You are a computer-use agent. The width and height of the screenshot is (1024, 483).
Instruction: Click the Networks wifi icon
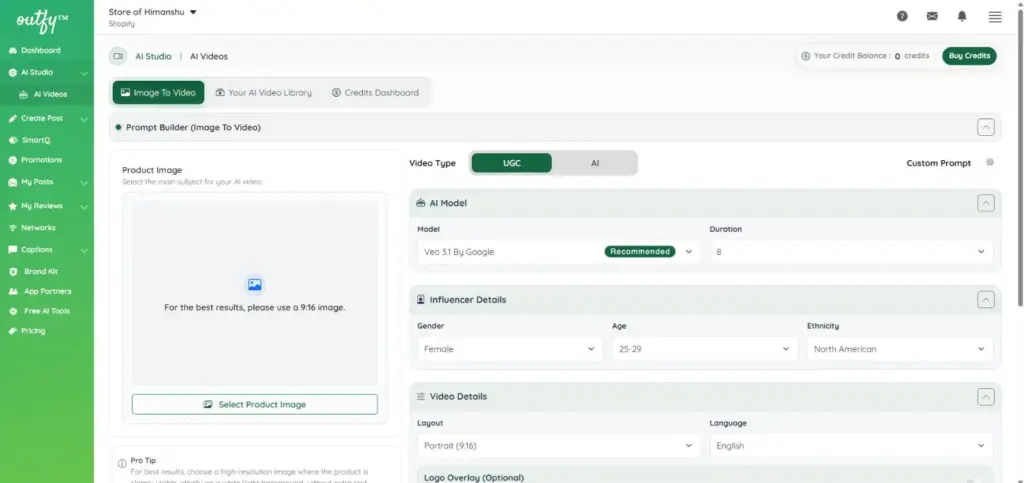(x=13, y=228)
